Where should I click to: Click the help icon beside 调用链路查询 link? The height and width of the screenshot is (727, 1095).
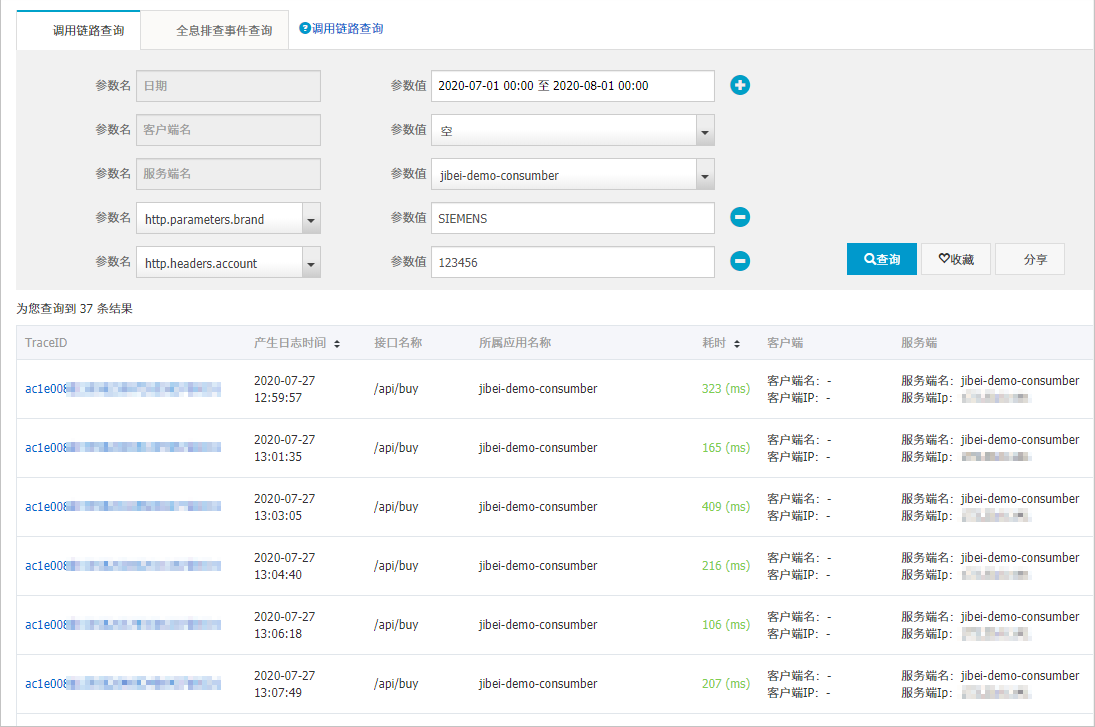[304, 28]
